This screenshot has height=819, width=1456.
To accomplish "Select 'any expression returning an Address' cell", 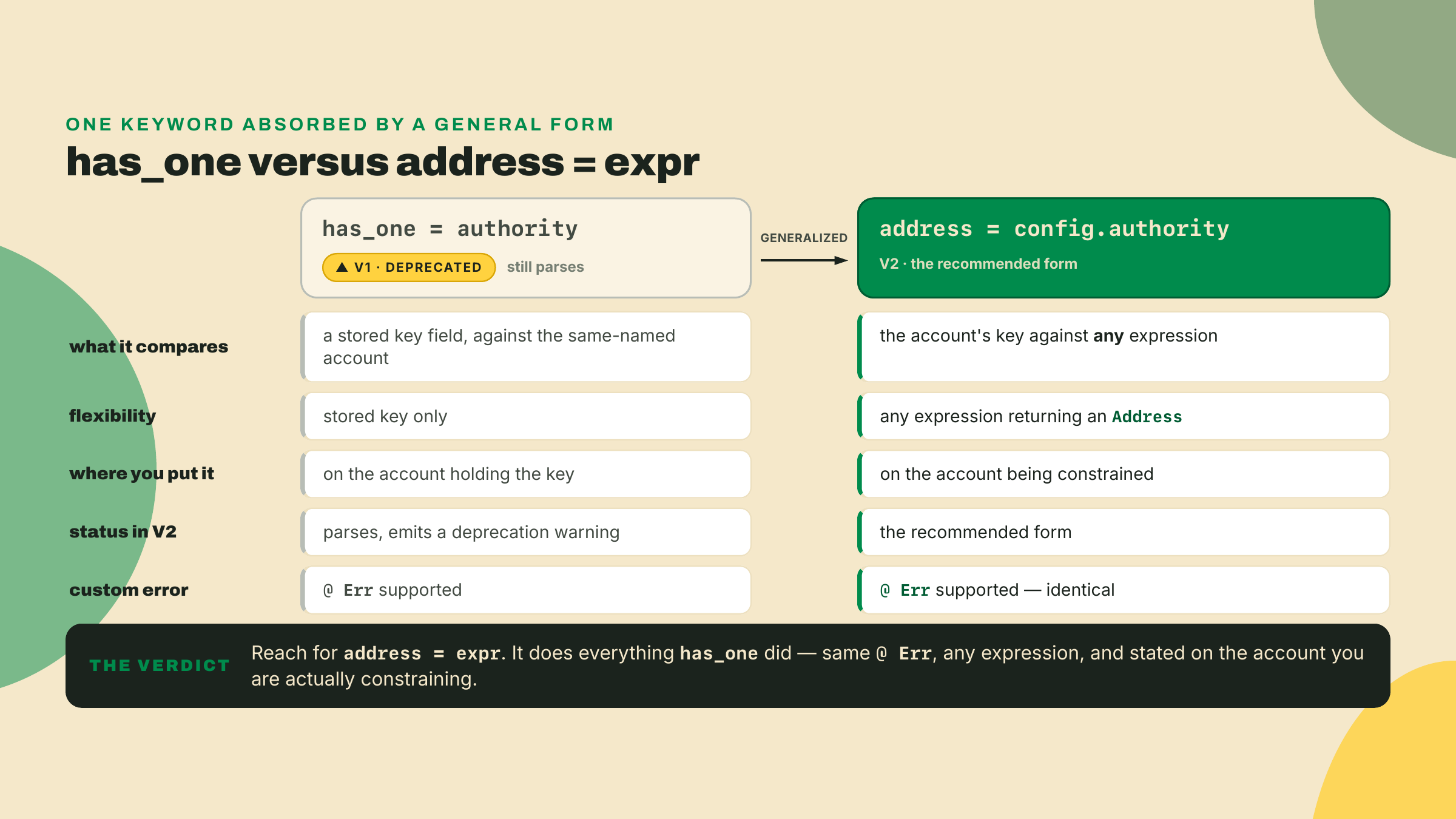I will [x=1124, y=416].
